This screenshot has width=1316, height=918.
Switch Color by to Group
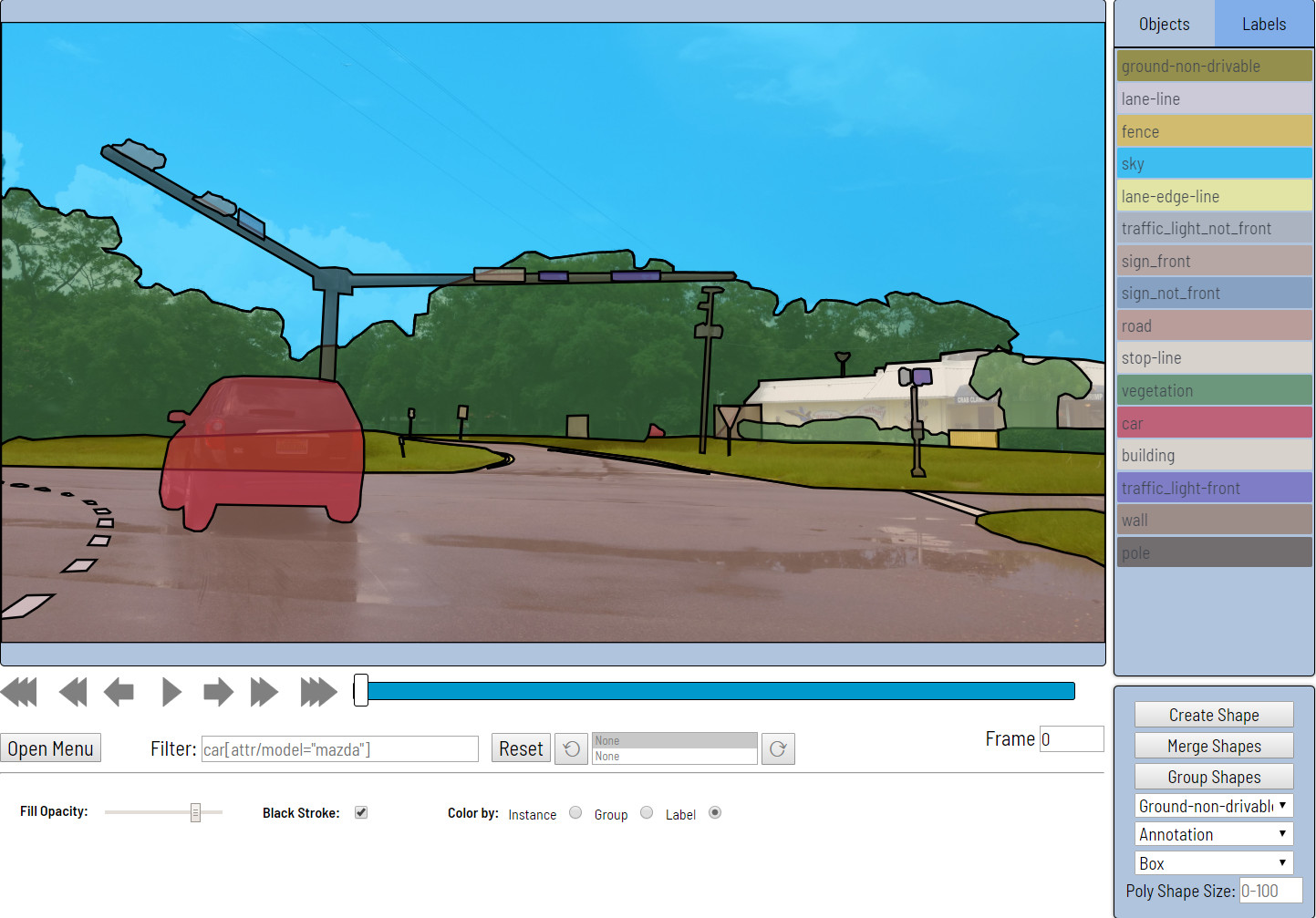pyautogui.click(x=647, y=812)
